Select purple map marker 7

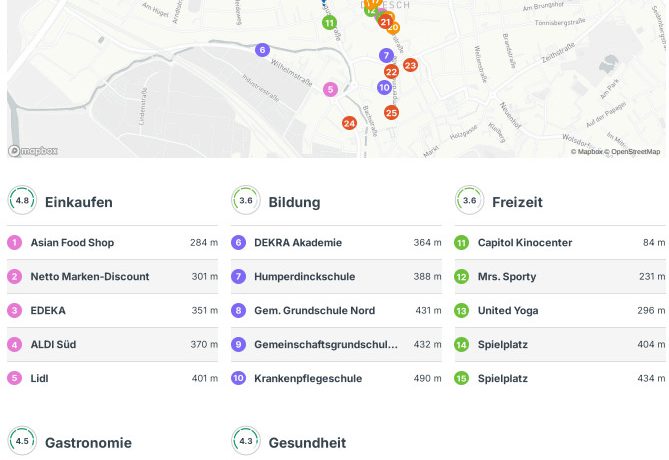point(387,55)
